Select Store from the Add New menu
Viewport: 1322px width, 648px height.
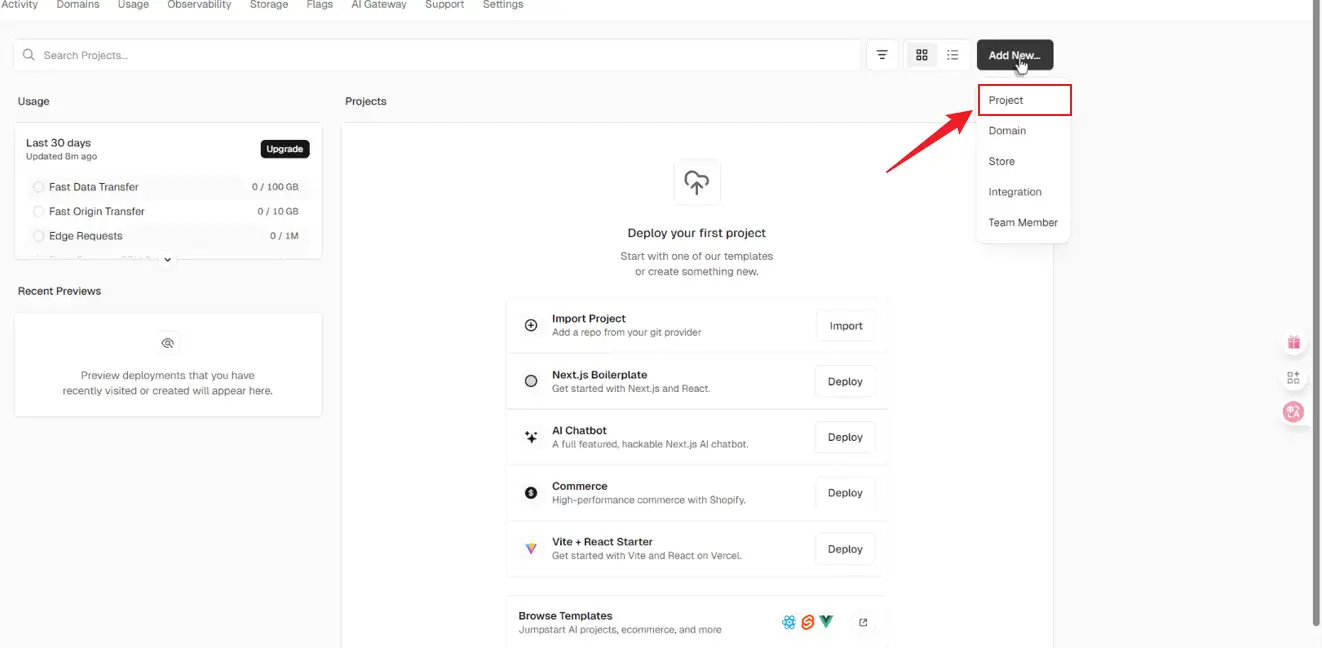pos(1024,161)
